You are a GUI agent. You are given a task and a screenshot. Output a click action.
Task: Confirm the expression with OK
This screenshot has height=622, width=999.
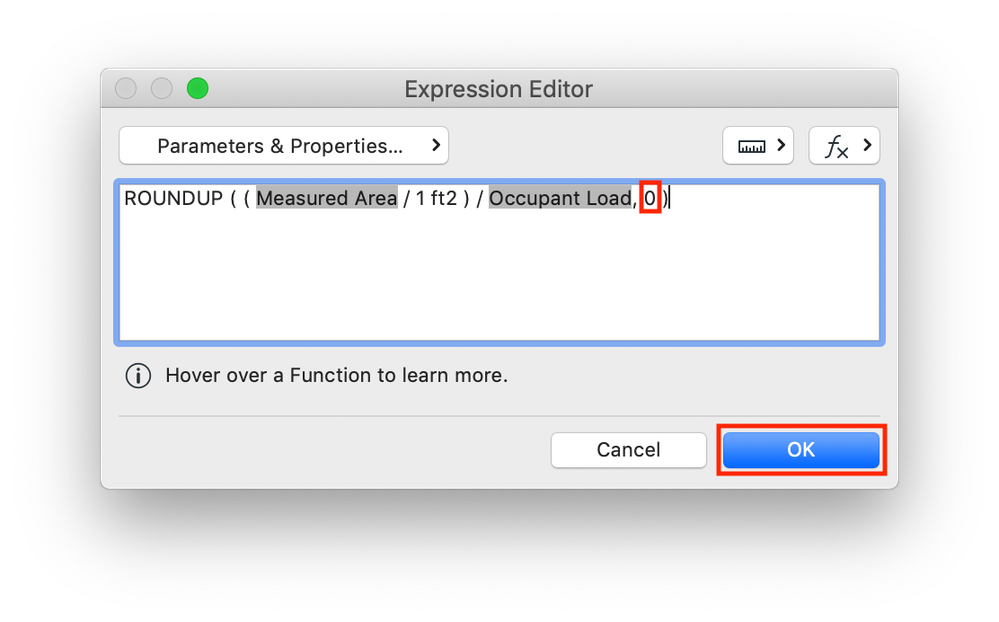[x=800, y=450]
